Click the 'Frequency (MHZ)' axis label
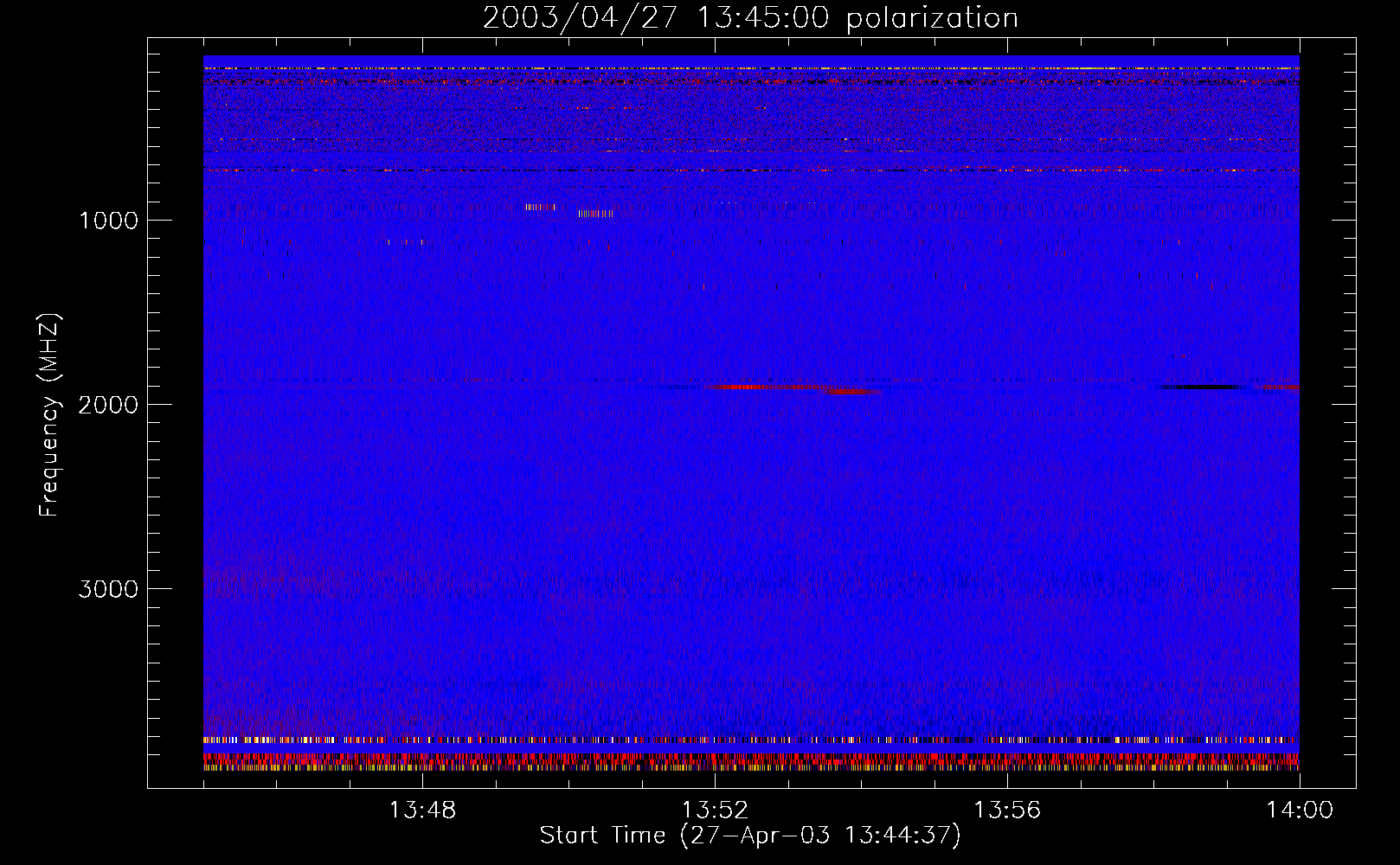Image resolution: width=1400 pixels, height=865 pixels. coord(49,415)
